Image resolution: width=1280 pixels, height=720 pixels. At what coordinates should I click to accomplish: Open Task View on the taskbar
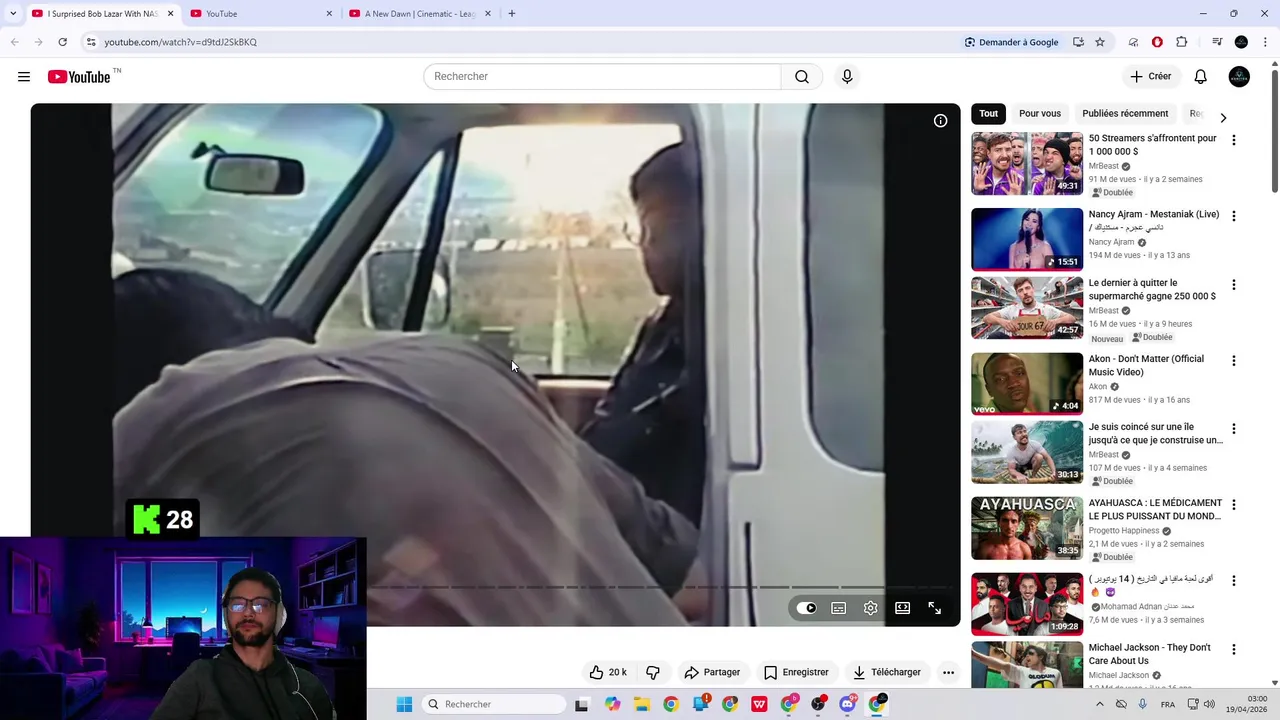point(582,704)
